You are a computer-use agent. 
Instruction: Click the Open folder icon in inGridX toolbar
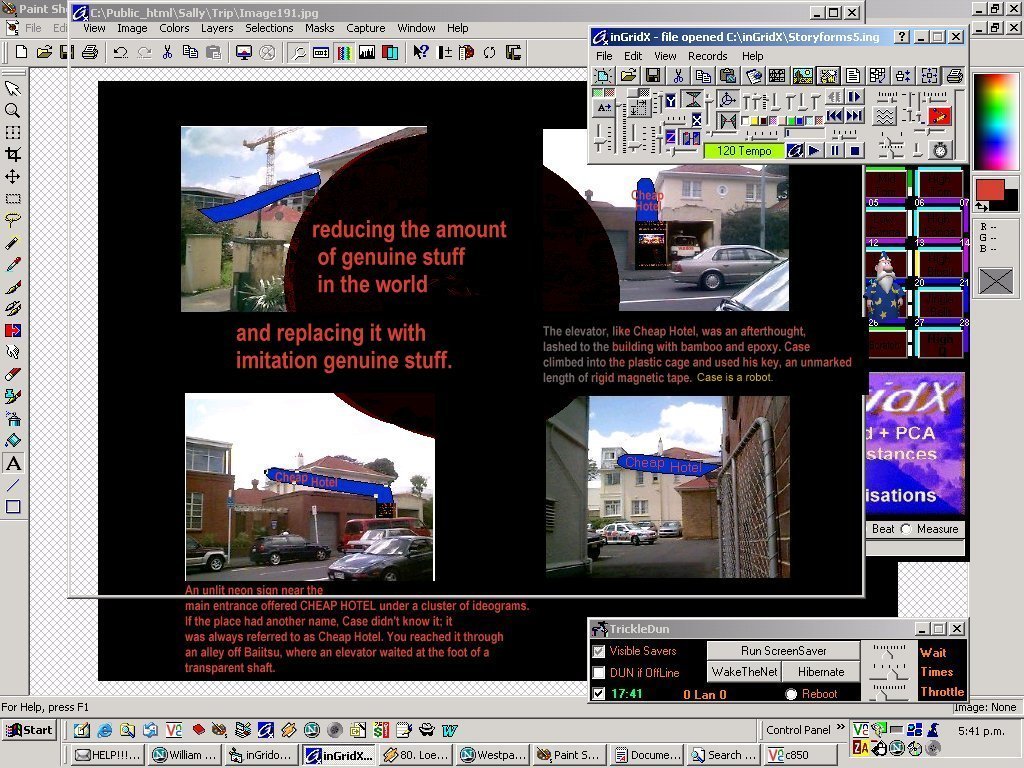628,76
